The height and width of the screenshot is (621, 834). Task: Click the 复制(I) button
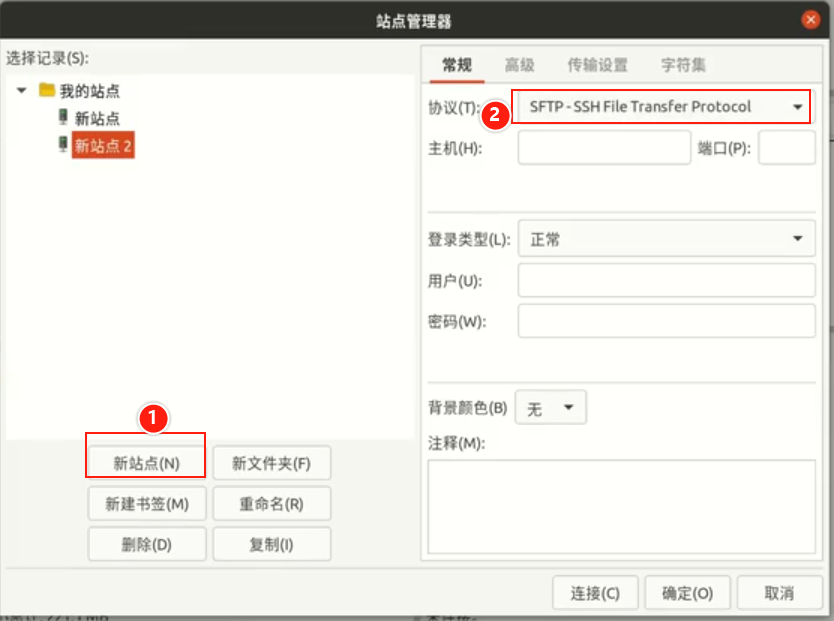272,544
